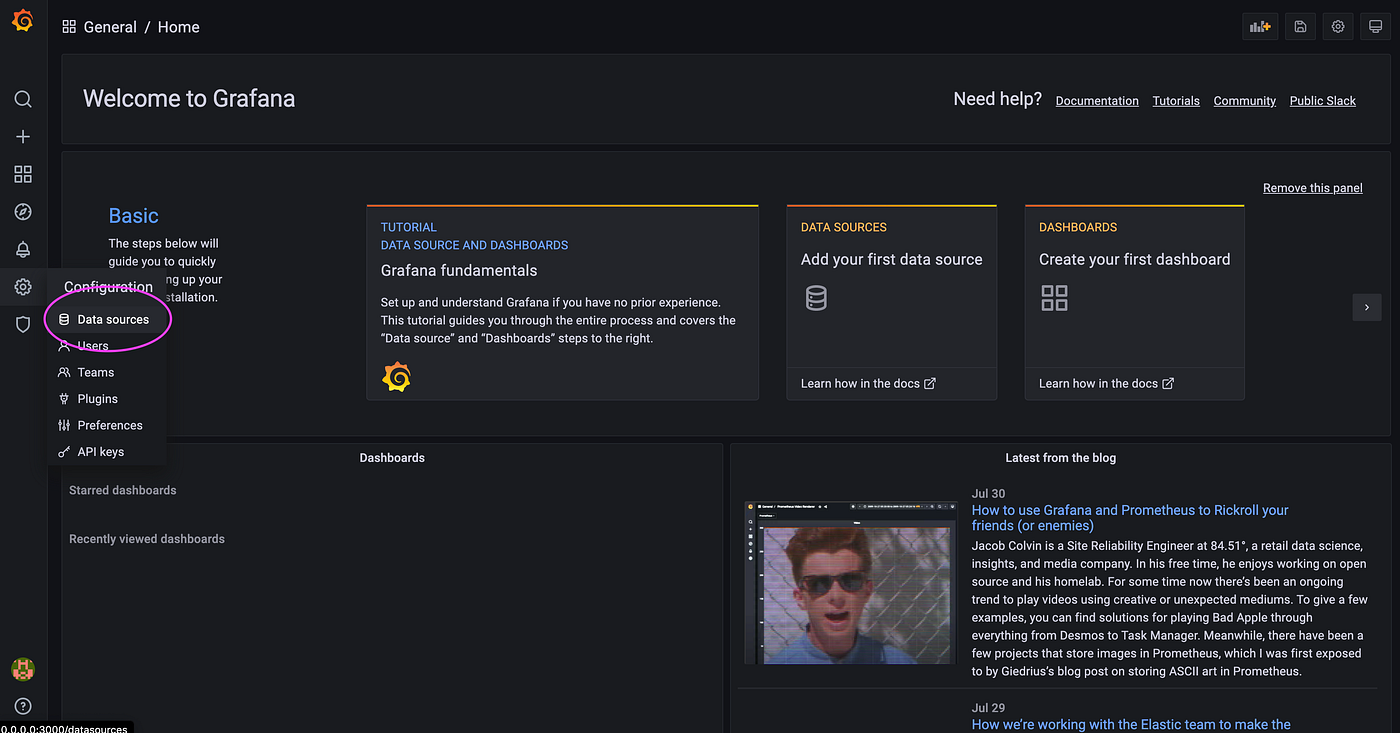
Task: Click the external link icon in Dashboards card
Action: click(1168, 383)
